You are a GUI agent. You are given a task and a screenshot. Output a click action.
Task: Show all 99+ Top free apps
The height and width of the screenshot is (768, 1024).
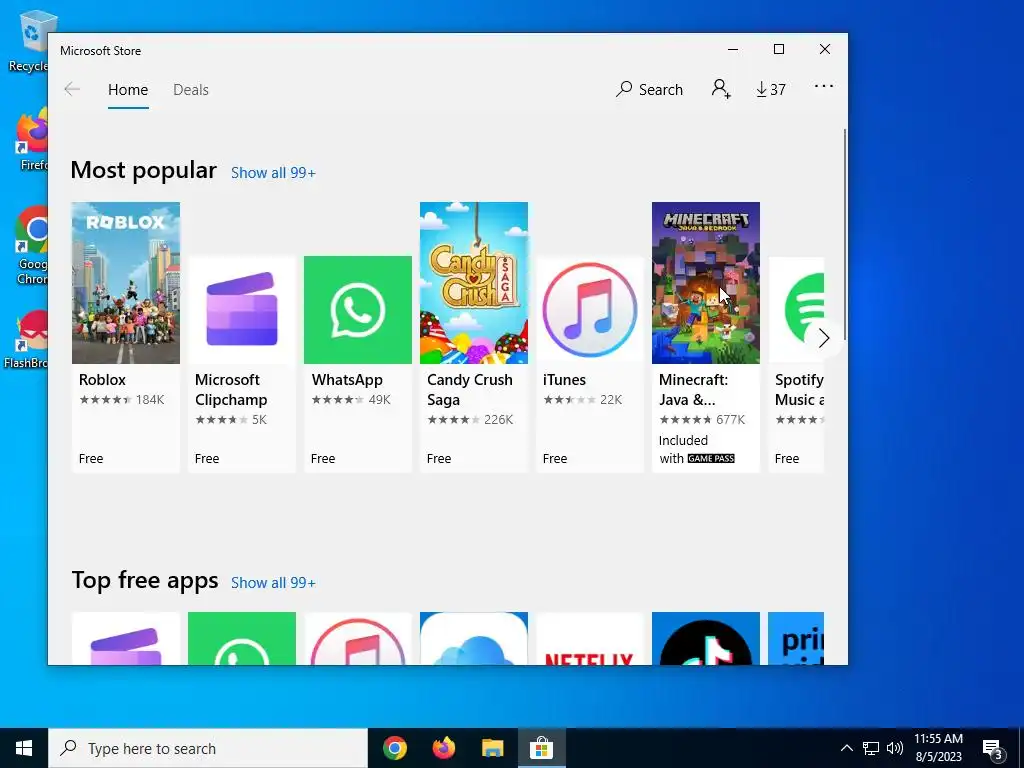pyautogui.click(x=273, y=583)
